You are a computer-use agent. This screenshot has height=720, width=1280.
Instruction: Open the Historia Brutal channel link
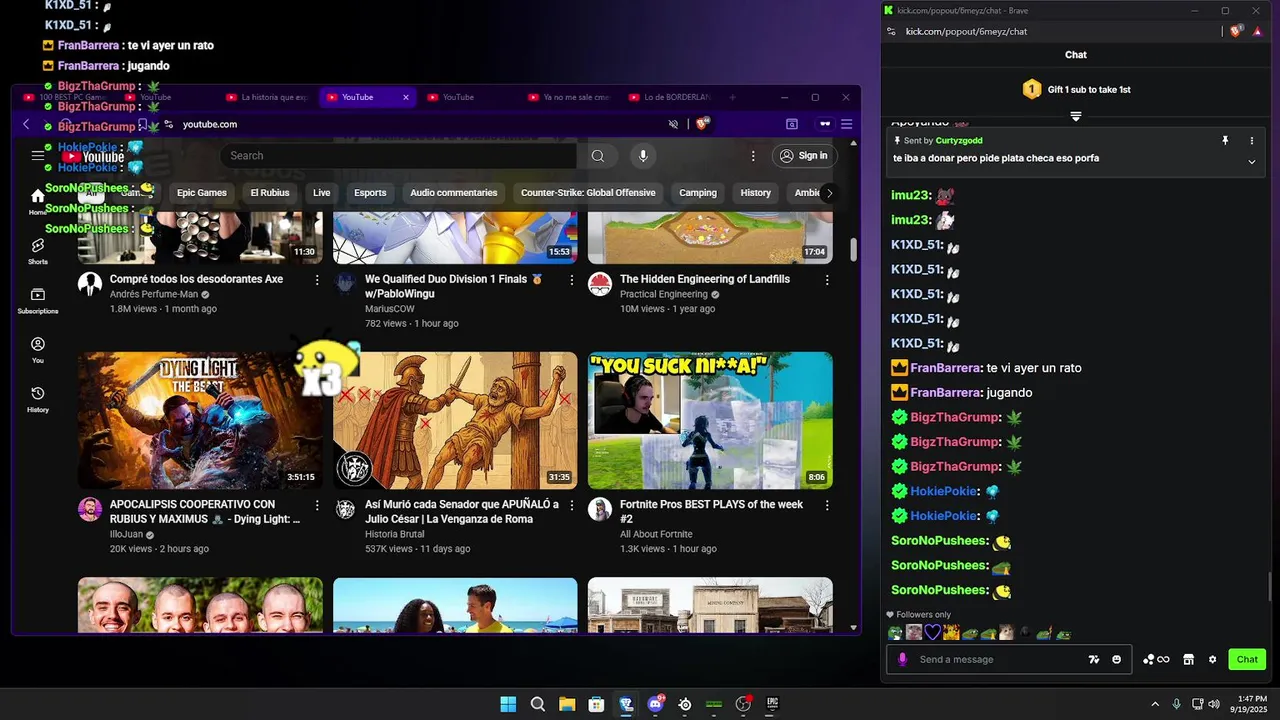tap(395, 535)
